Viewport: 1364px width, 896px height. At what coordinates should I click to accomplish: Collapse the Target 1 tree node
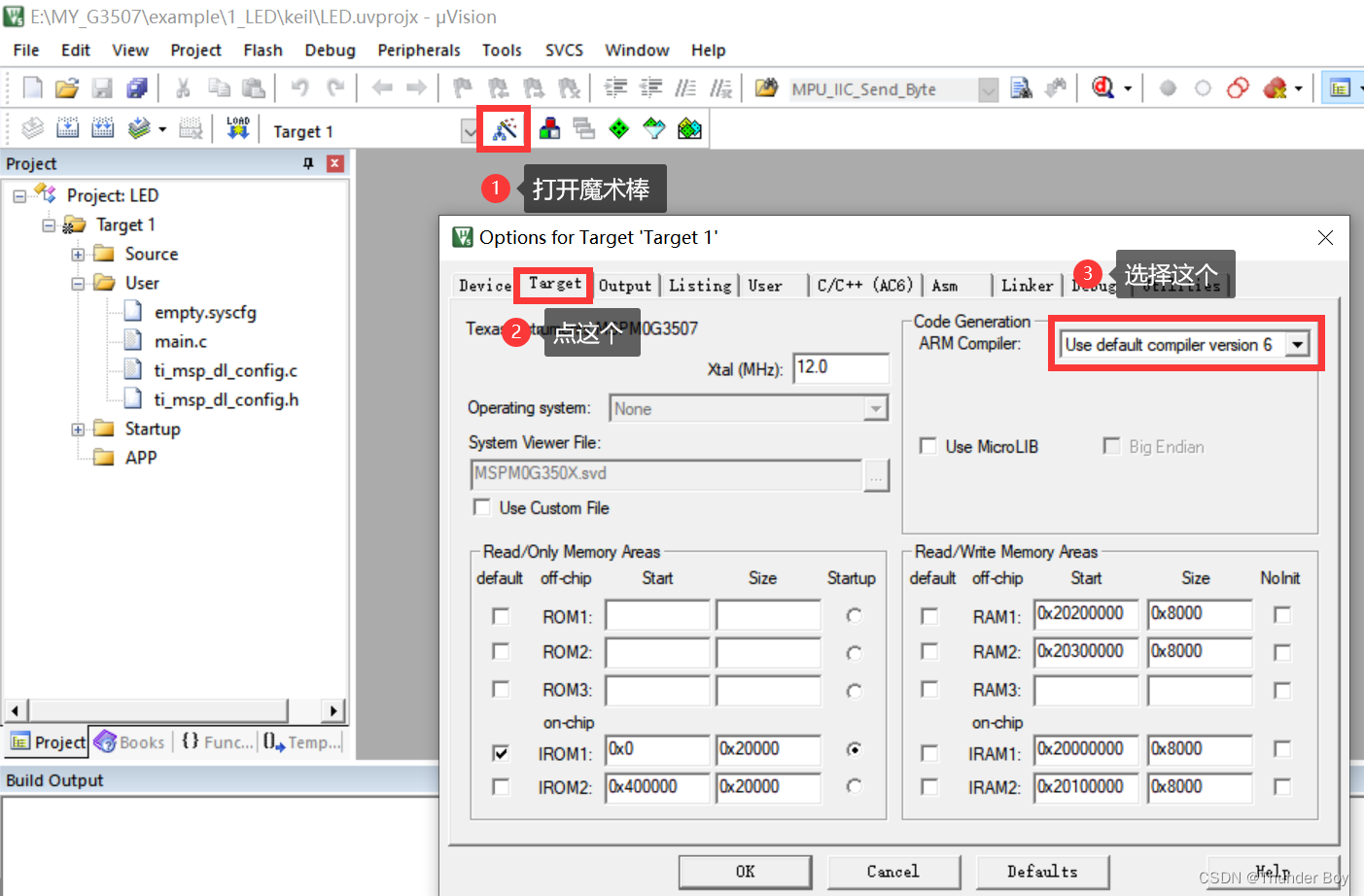(x=49, y=225)
